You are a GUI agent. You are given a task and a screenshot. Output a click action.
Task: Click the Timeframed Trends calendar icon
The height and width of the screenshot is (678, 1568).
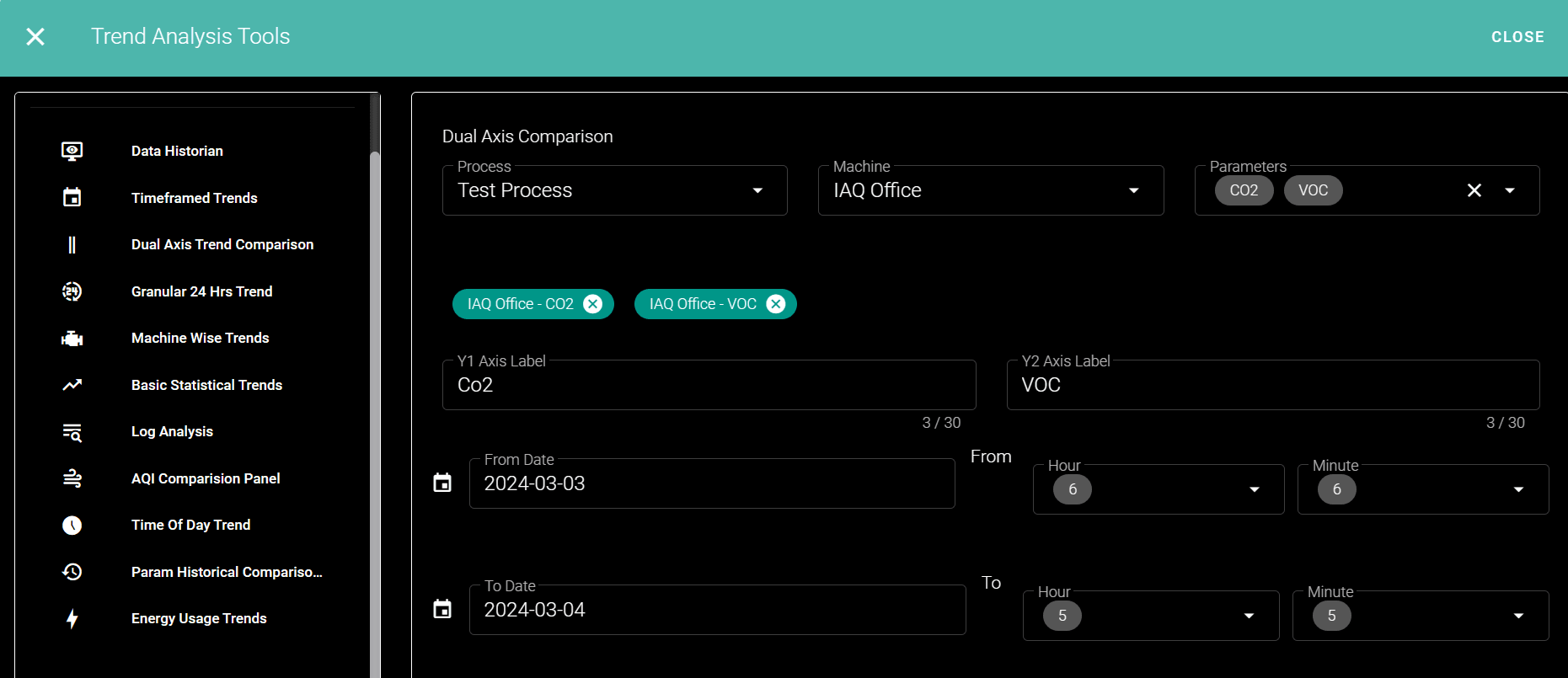(72, 198)
